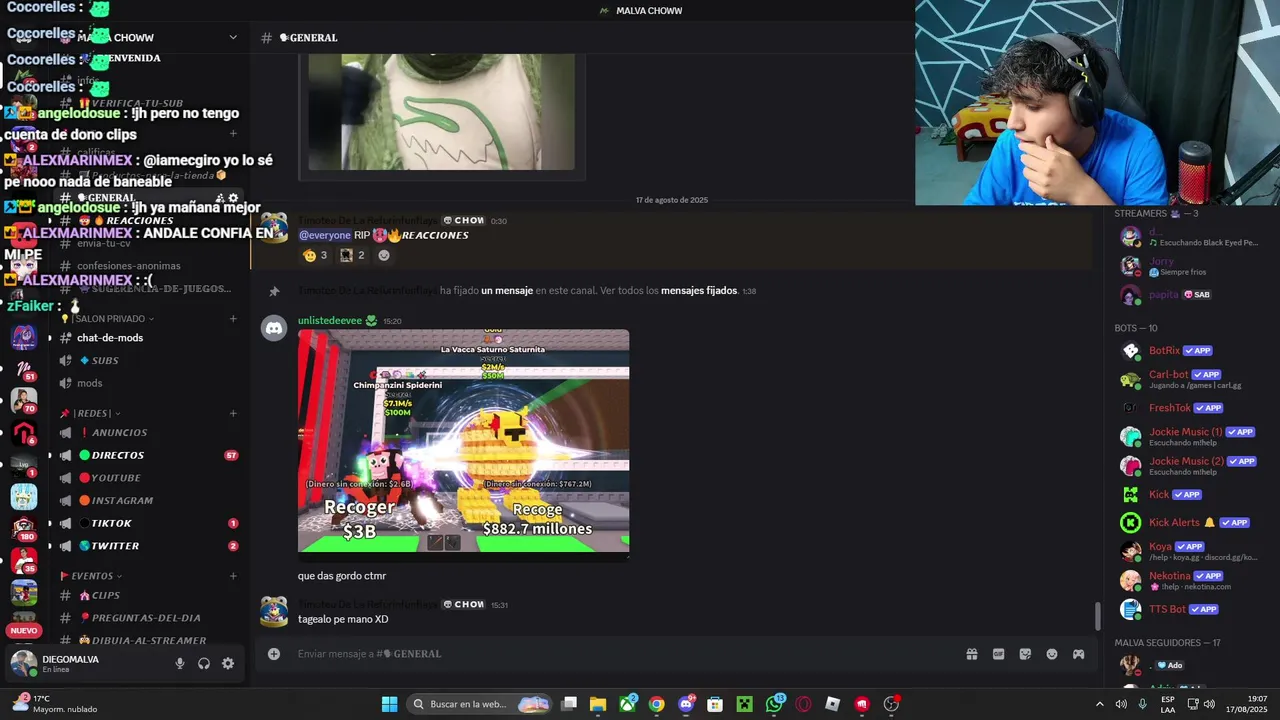Image resolution: width=1280 pixels, height=720 pixels.
Task: Open Discord from the taskbar
Action: pyautogui.click(x=686, y=704)
